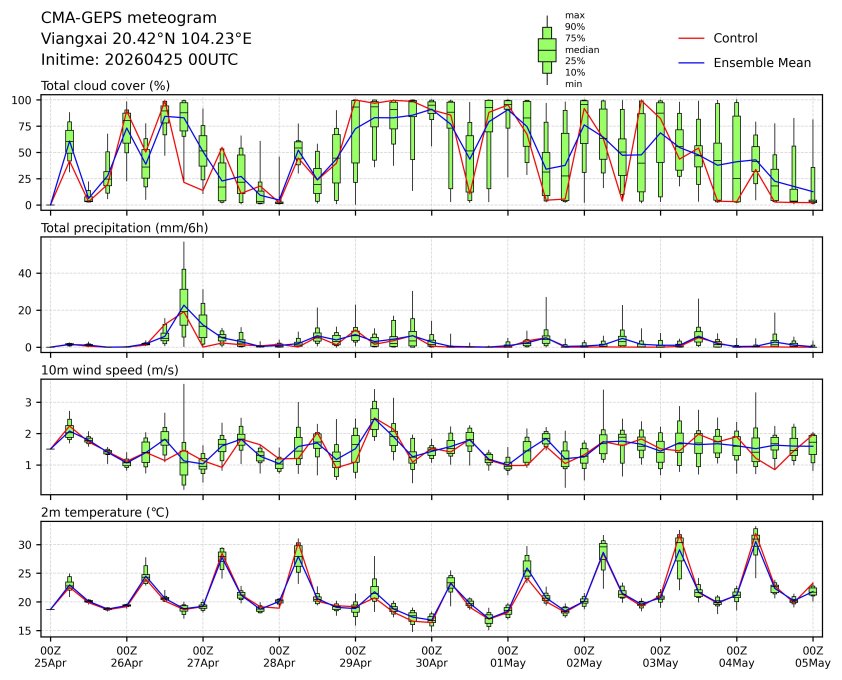
Task: Click the box plot legend icon
Action: coord(547,49)
